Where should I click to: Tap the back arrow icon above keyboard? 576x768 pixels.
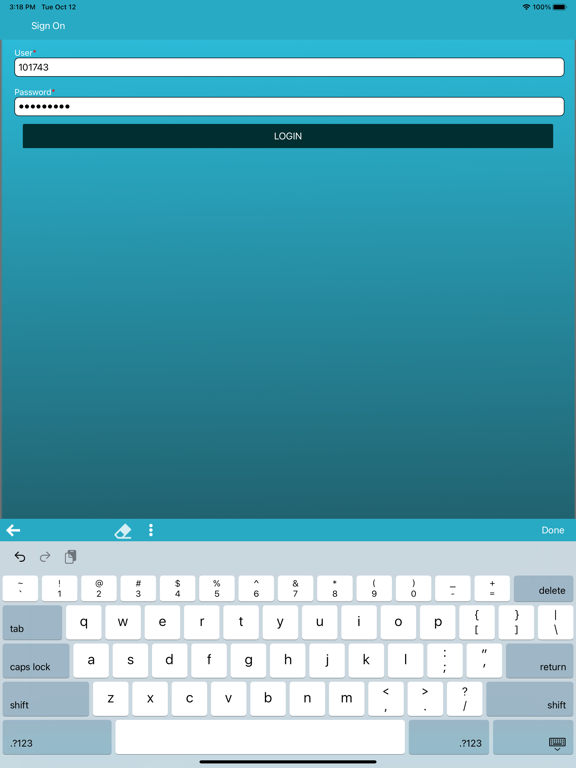coord(13,530)
